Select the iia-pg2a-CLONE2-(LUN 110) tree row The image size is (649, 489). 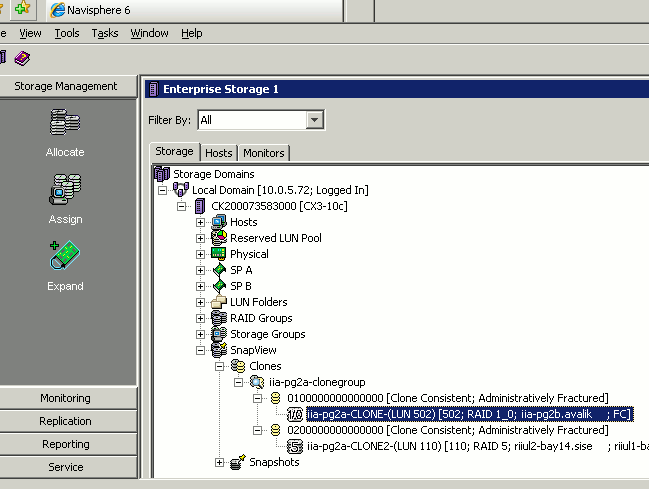click(478, 446)
